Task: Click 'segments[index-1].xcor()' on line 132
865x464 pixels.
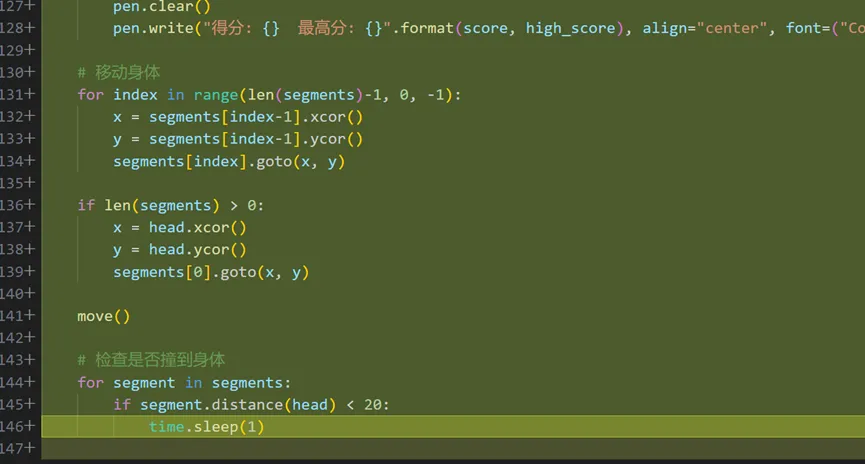Action: pos(256,117)
